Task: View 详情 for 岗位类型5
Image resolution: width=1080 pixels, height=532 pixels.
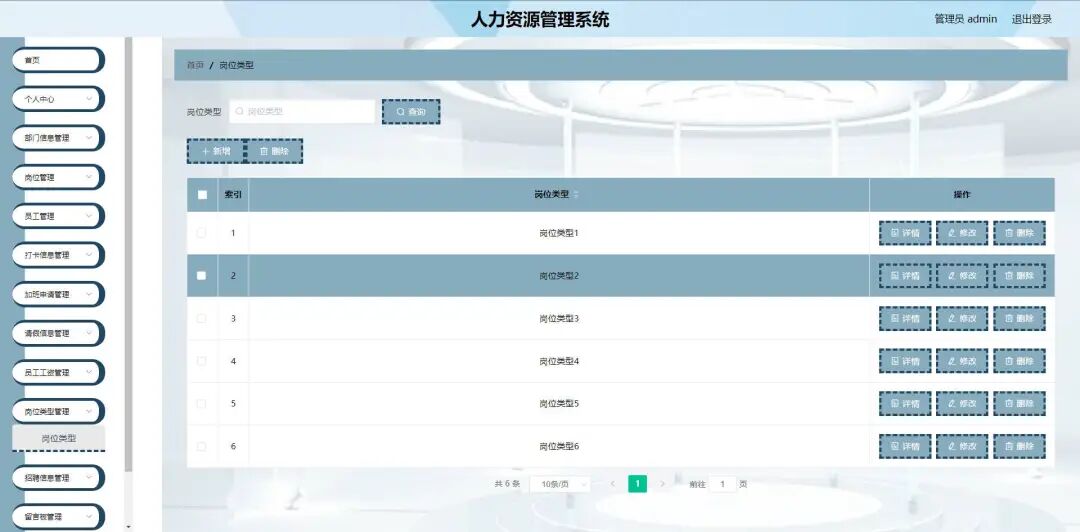Action: 905,404
